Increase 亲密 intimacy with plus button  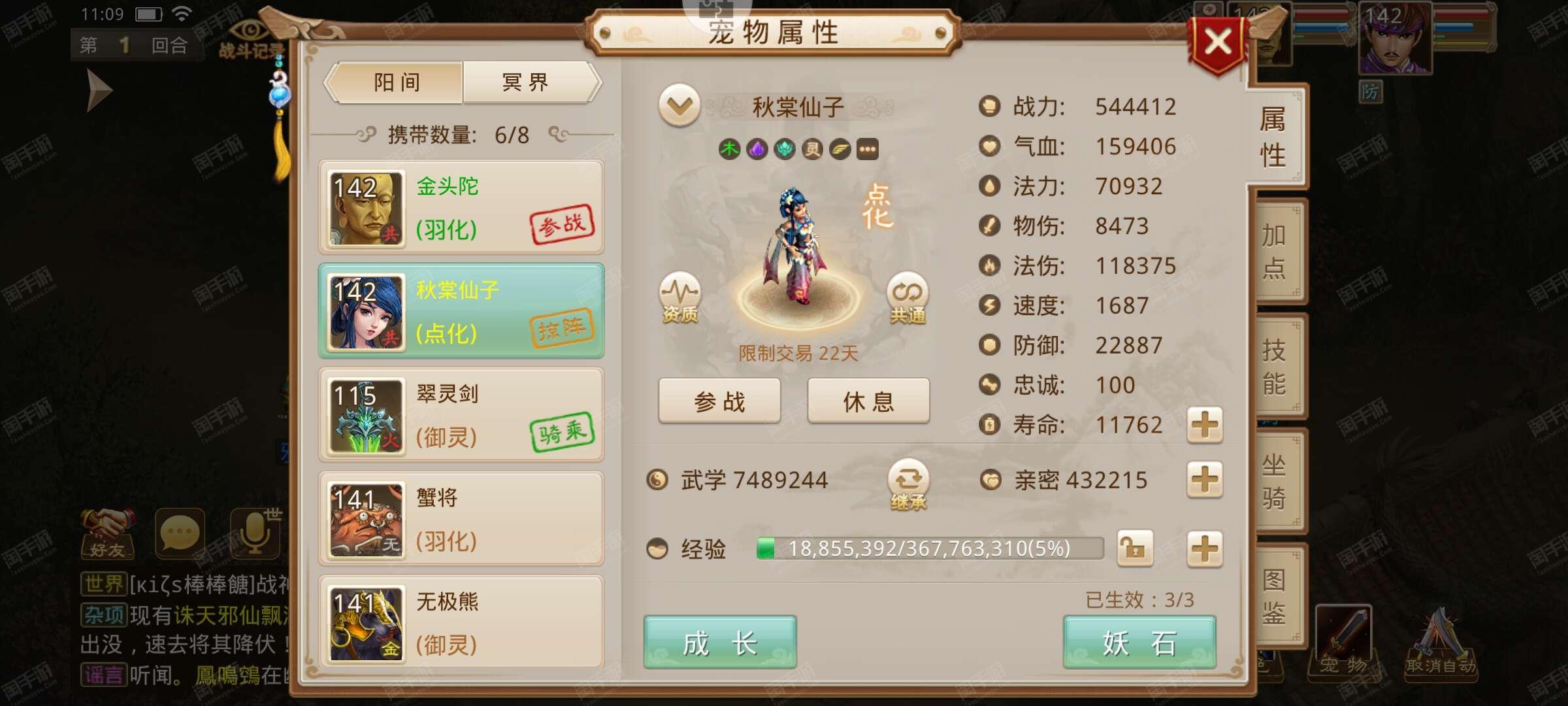pos(1205,480)
